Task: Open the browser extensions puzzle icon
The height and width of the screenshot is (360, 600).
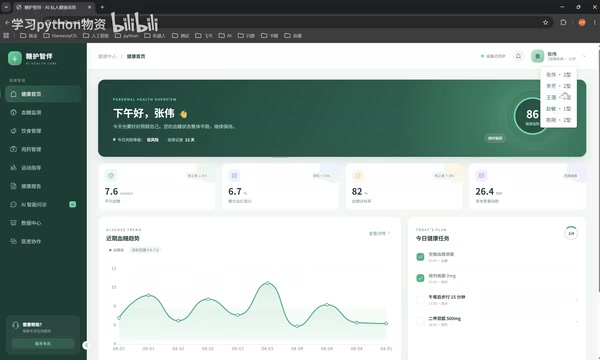Action: coord(563,23)
